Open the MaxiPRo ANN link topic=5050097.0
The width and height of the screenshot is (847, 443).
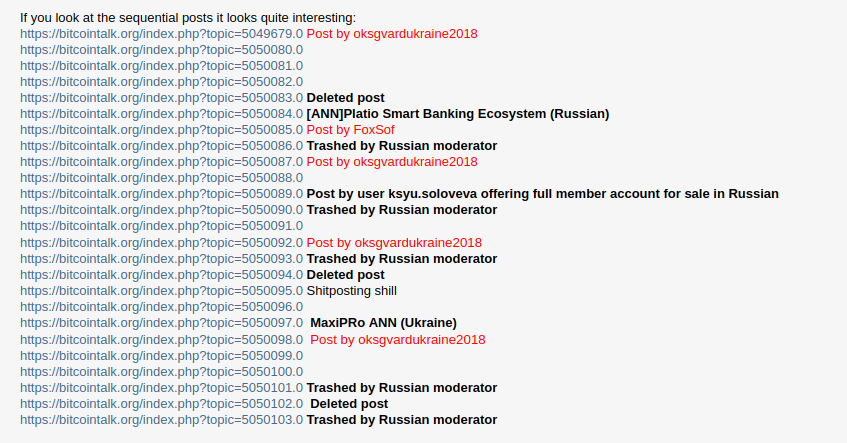coord(162,323)
